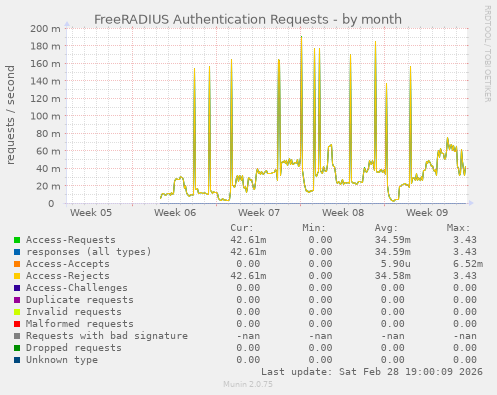Click the 'Week 06' x-axis label
The width and height of the screenshot is (497, 395).
[x=175, y=213]
